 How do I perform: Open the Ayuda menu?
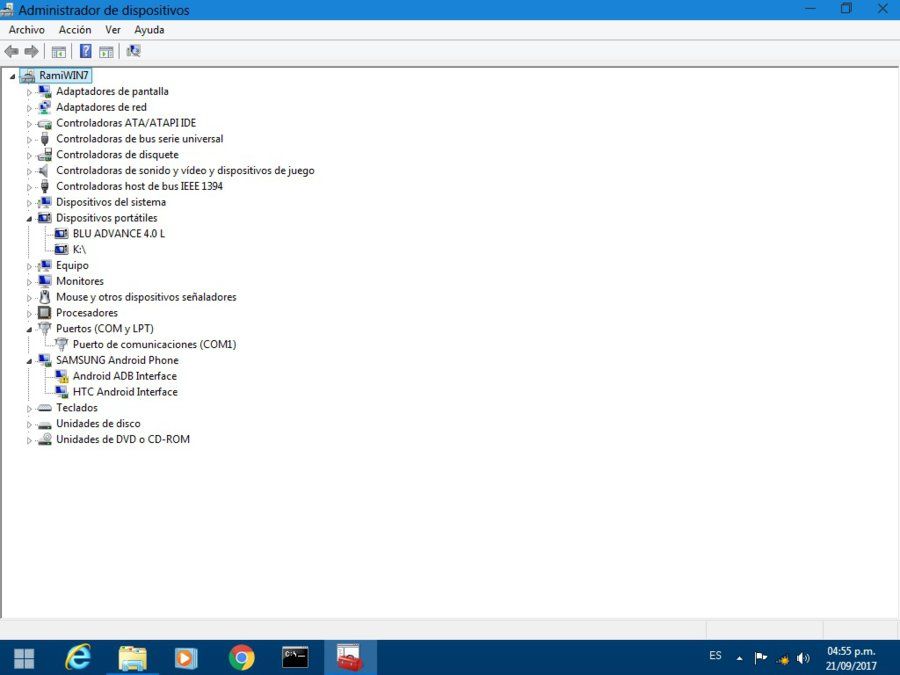(149, 30)
